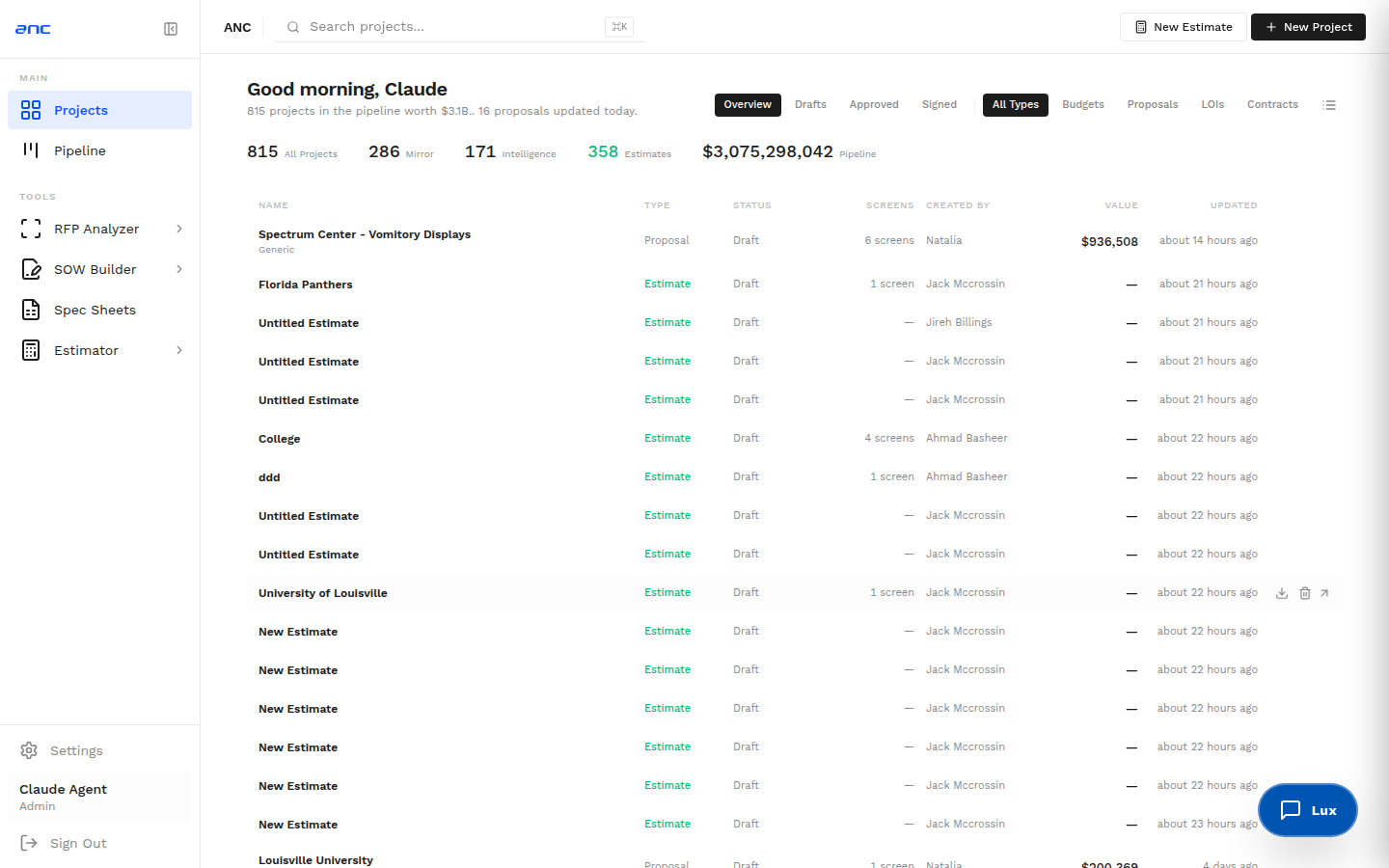Click the ⌘K shortcut badge
Screen dimensions: 1389x868
(619, 27)
